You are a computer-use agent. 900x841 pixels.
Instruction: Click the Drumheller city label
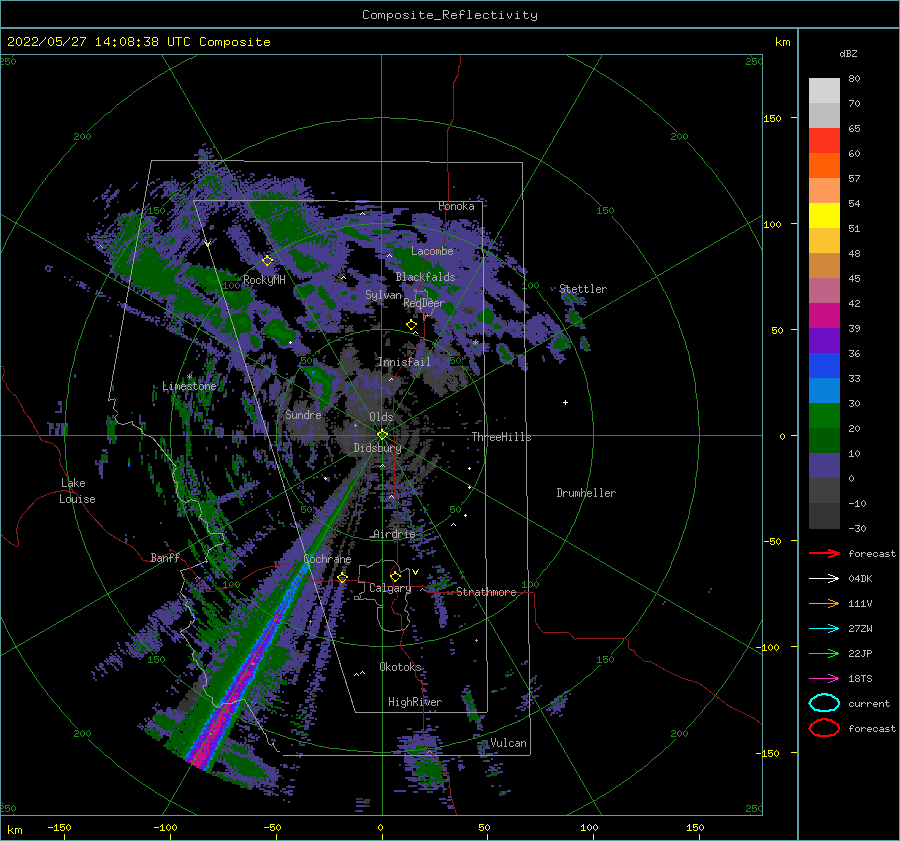(x=586, y=493)
